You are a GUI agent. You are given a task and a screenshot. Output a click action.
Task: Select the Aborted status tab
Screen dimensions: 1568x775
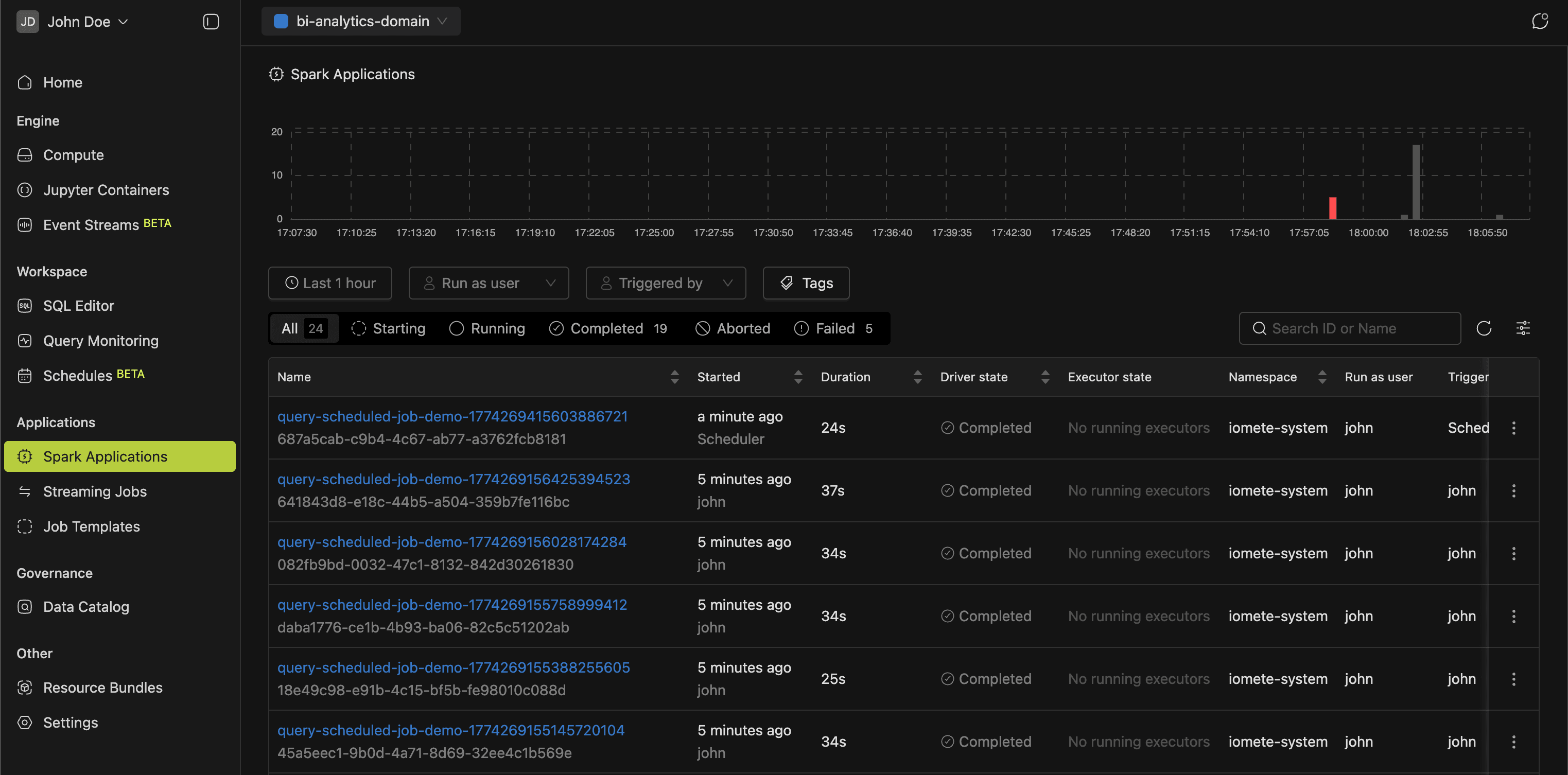[732, 328]
